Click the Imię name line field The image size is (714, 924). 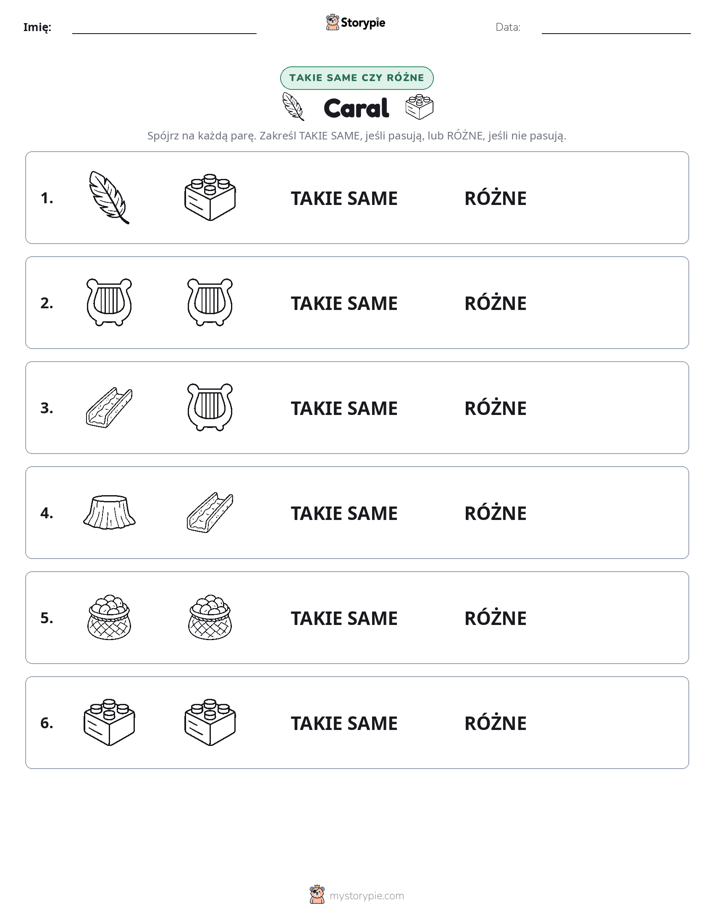[164, 28]
